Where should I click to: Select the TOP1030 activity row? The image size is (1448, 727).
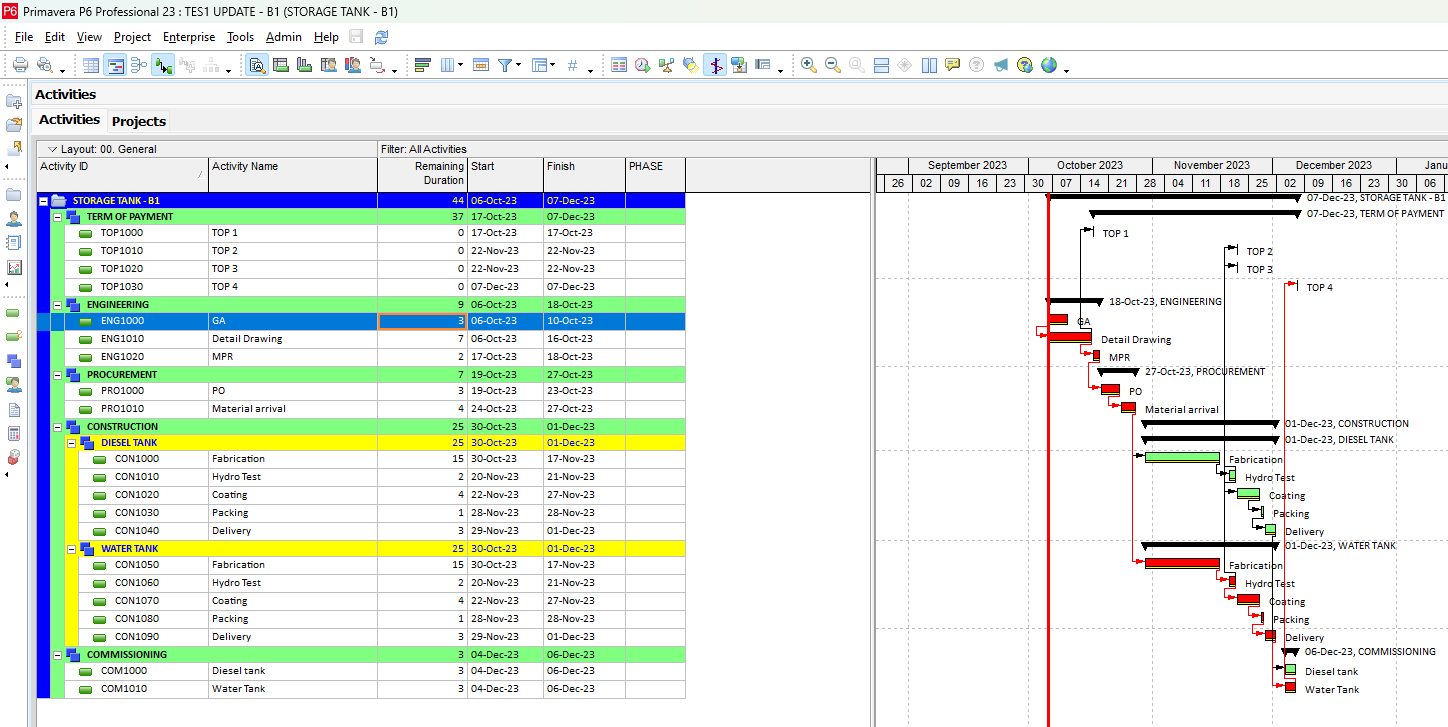tap(122, 287)
